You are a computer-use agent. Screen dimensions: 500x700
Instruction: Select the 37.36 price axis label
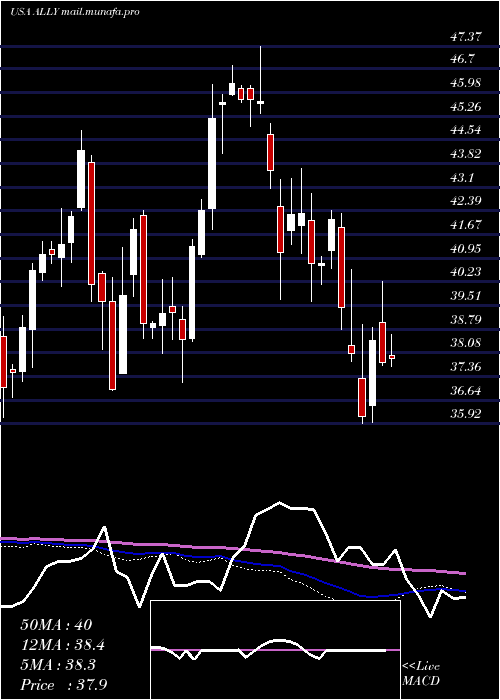coord(466,367)
